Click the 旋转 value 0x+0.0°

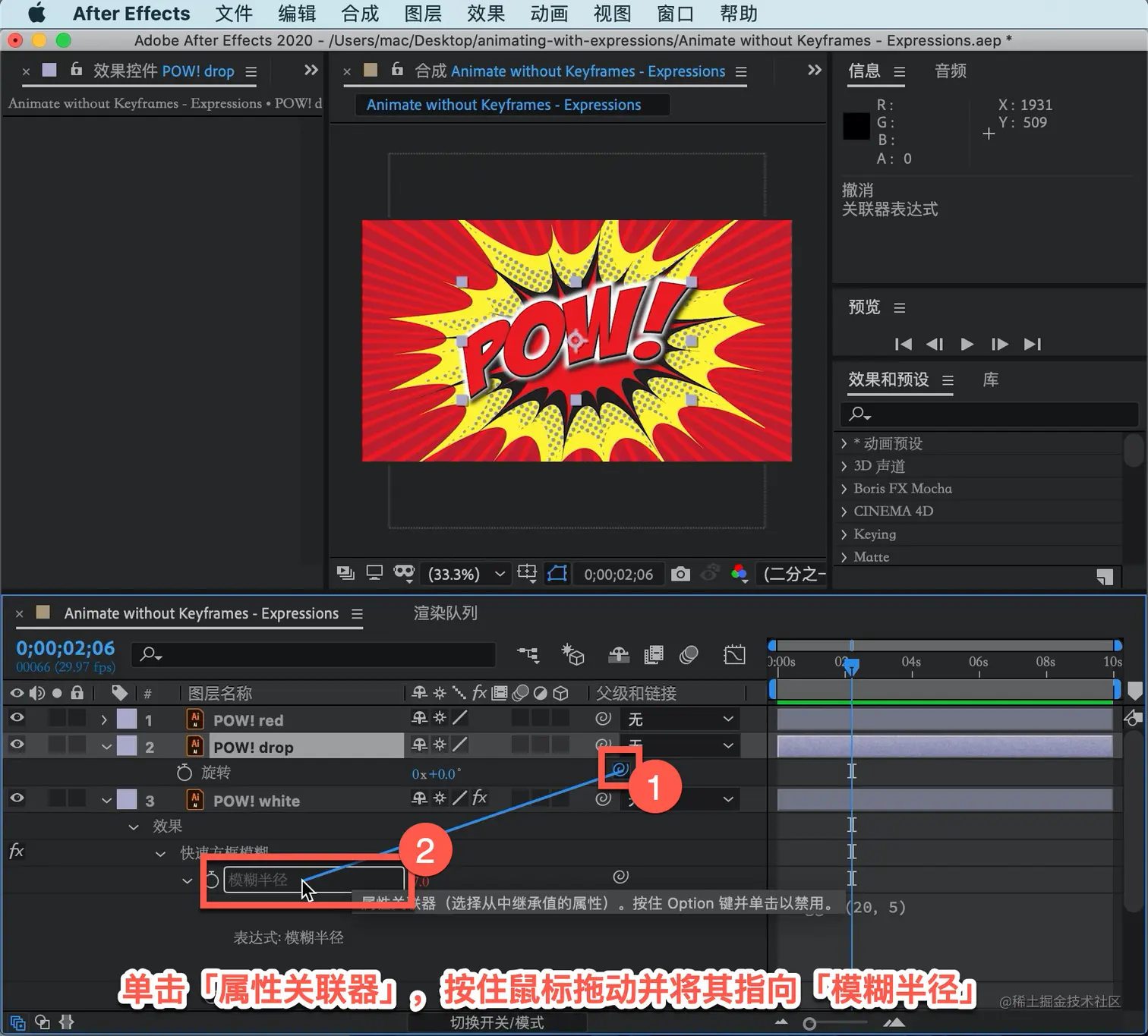pos(436,774)
